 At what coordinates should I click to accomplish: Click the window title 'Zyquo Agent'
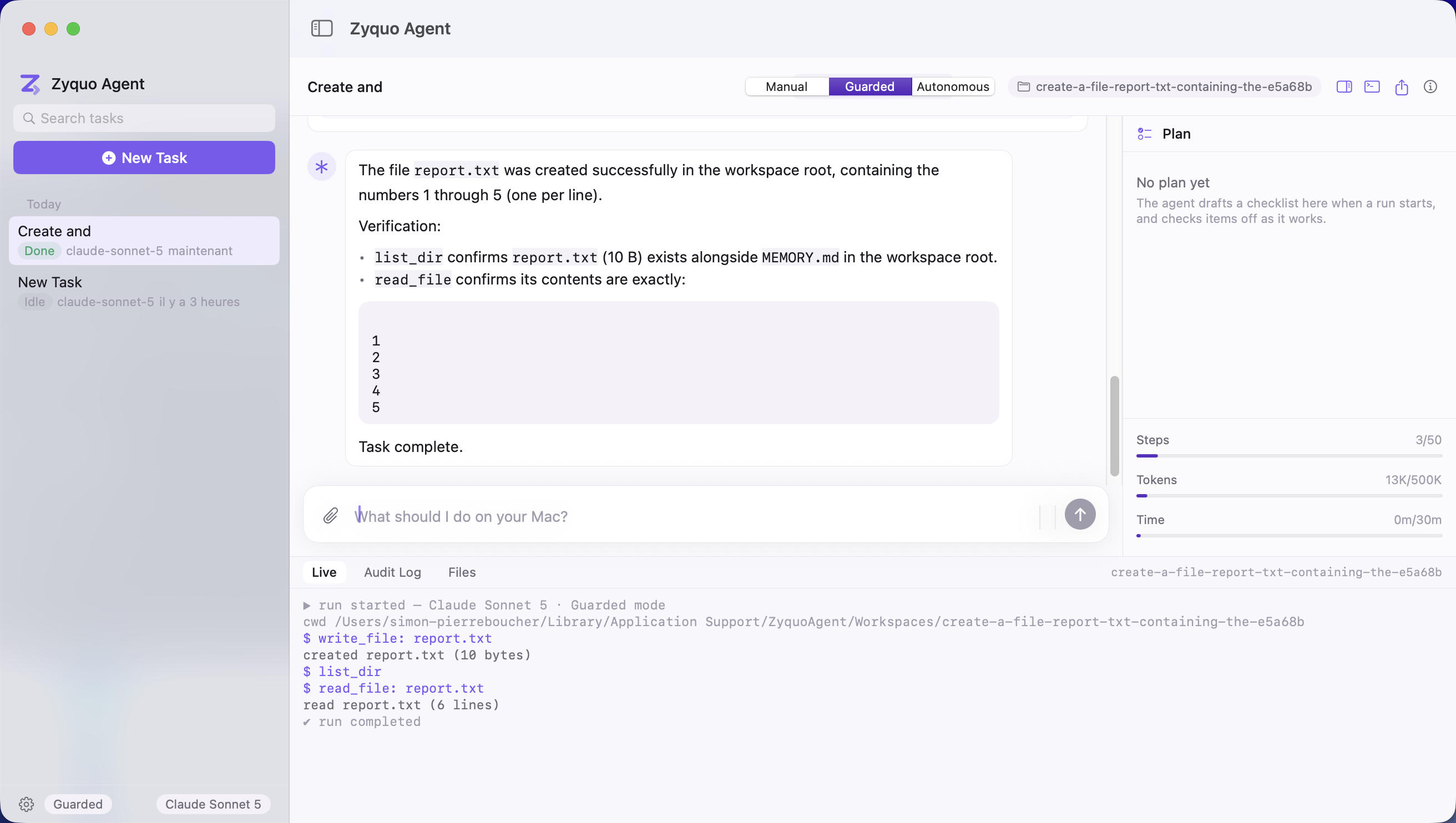pyautogui.click(x=400, y=28)
